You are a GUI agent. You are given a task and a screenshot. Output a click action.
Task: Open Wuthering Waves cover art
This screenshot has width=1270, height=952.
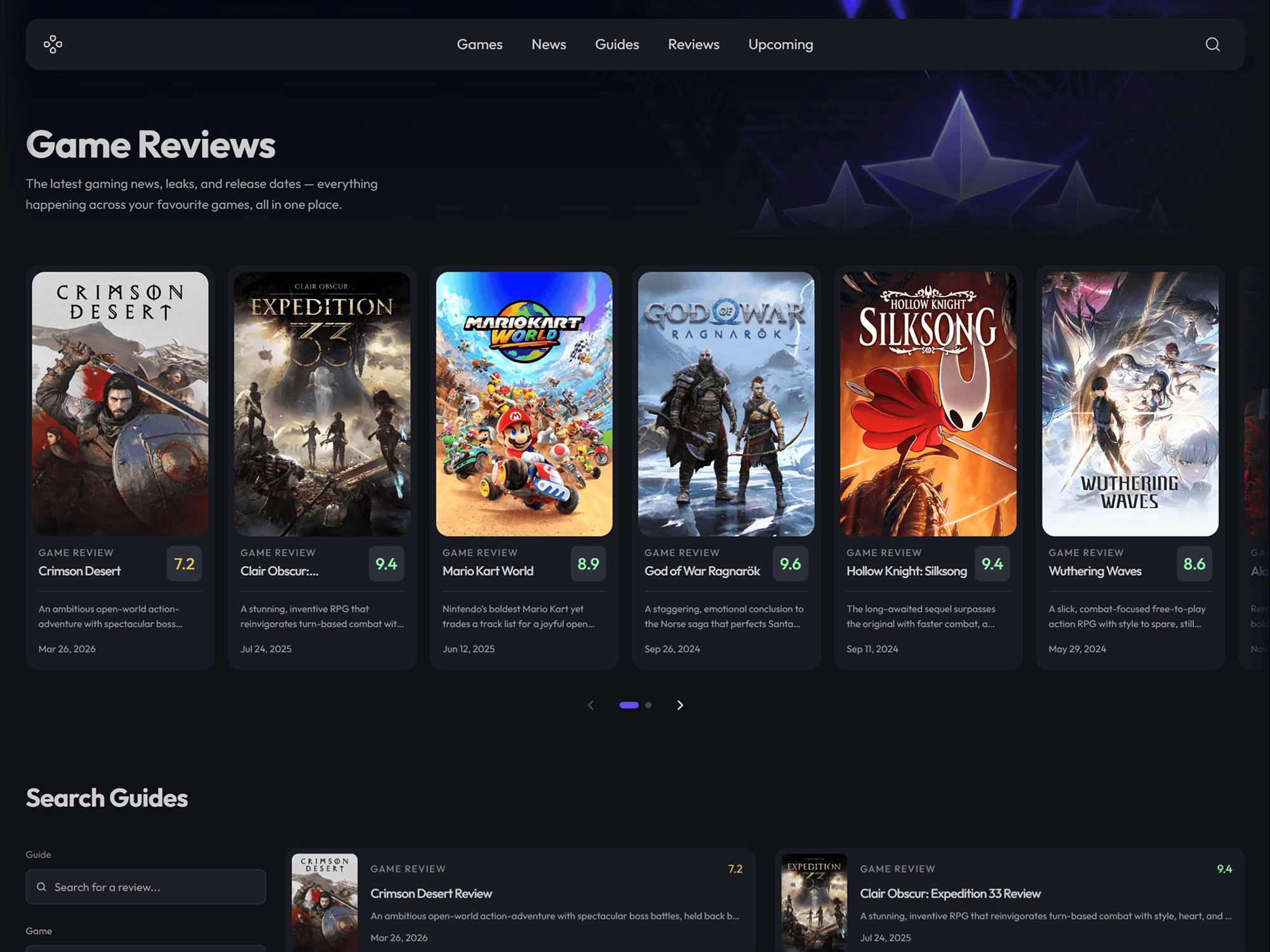1130,404
